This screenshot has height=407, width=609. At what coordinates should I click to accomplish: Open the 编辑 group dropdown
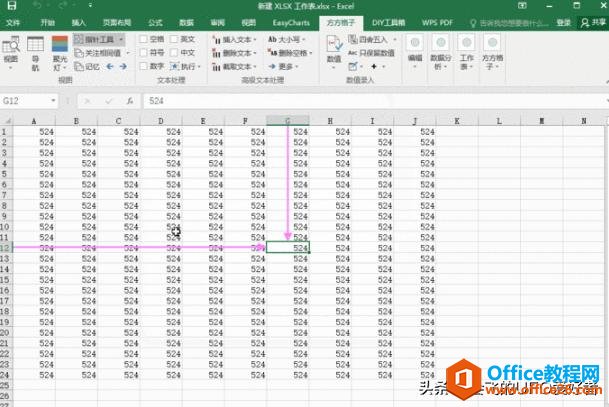click(x=415, y=53)
